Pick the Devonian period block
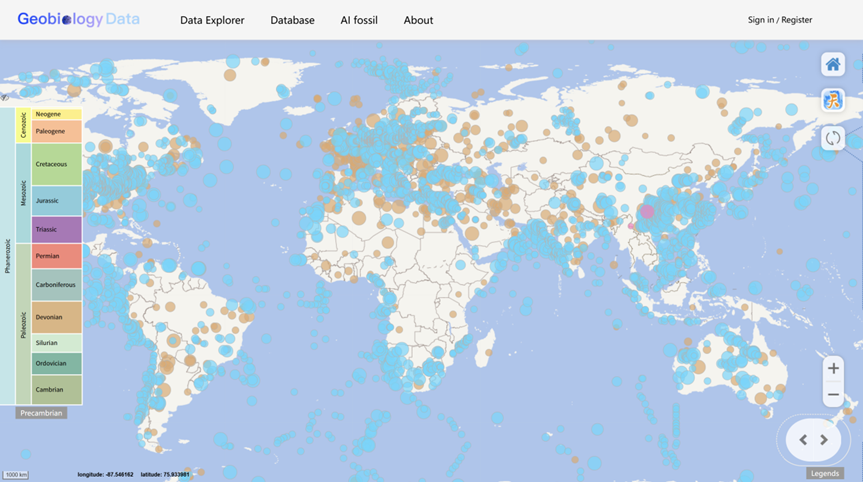The width and height of the screenshot is (863, 482). [57, 317]
